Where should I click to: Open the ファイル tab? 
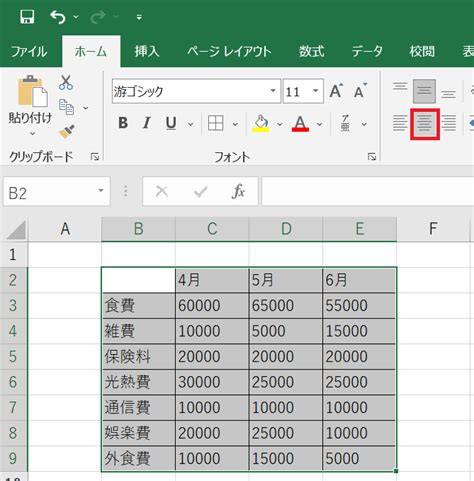[x=29, y=52]
